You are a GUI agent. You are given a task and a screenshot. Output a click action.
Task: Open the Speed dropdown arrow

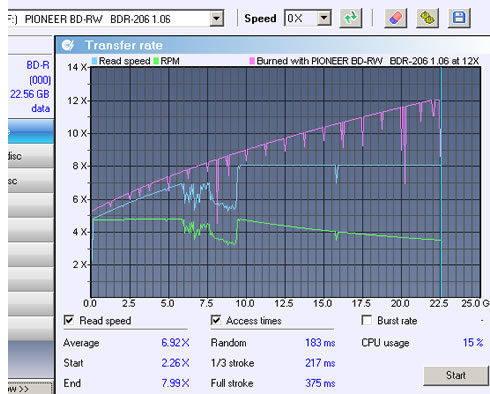pyautogui.click(x=324, y=18)
